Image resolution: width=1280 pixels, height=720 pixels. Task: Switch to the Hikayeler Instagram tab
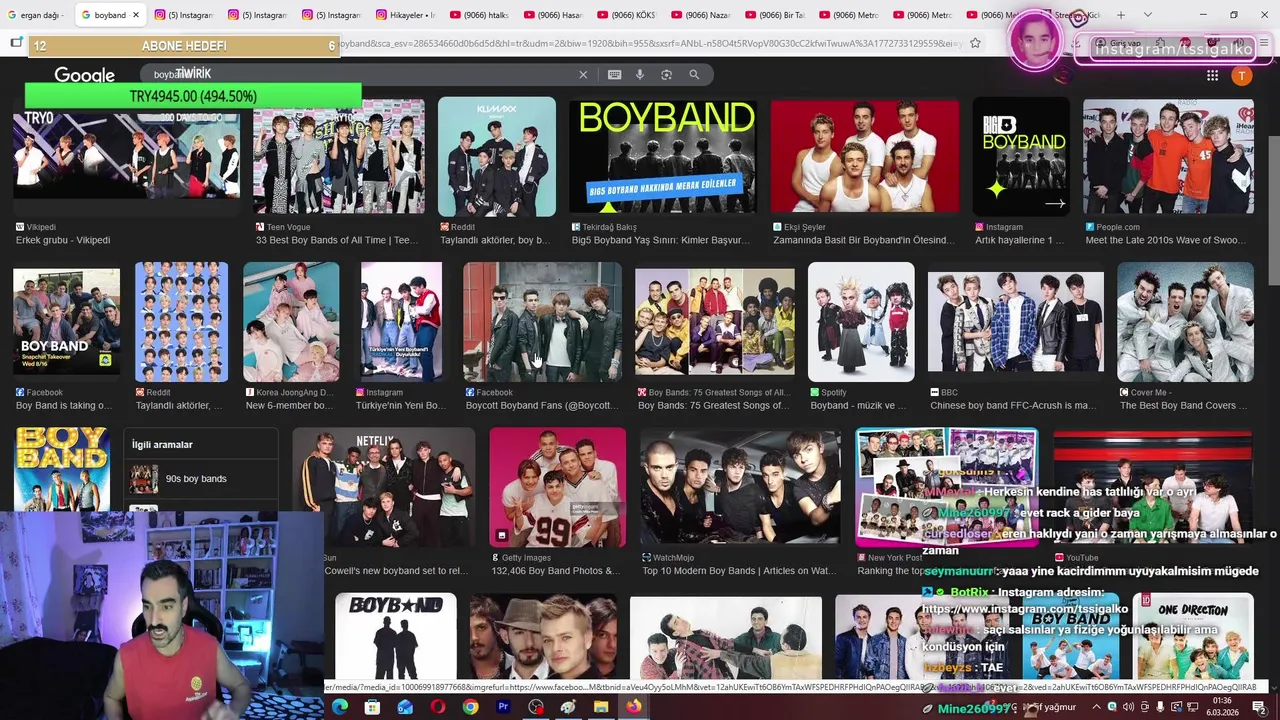click(406, 15)
